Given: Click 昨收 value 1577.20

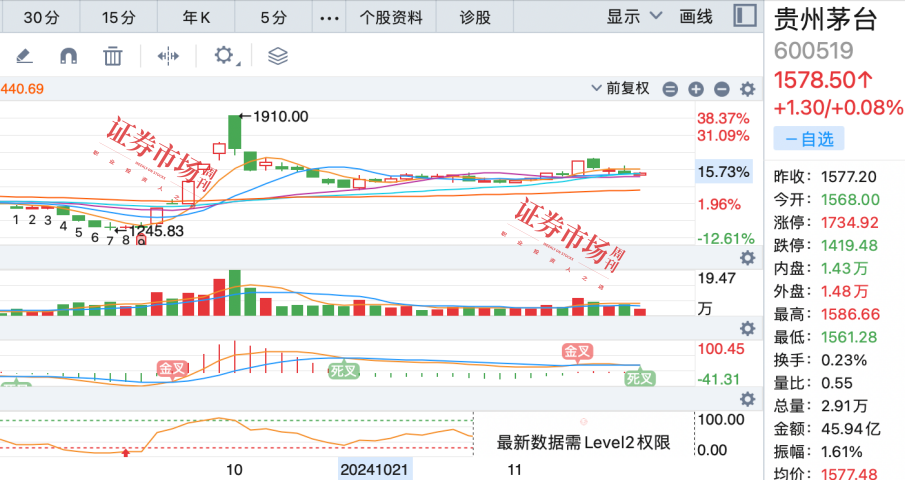Looking at the screenshot, I should 848,177.
